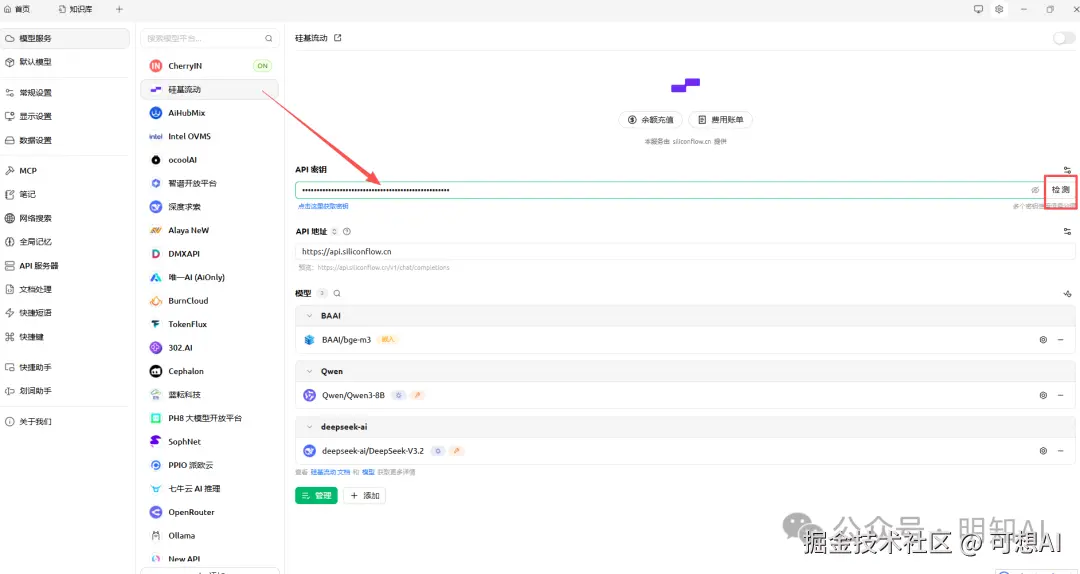Select the 深度求索 provider icon
This screenshot has height=574, width=1080.
click(156, 207)
